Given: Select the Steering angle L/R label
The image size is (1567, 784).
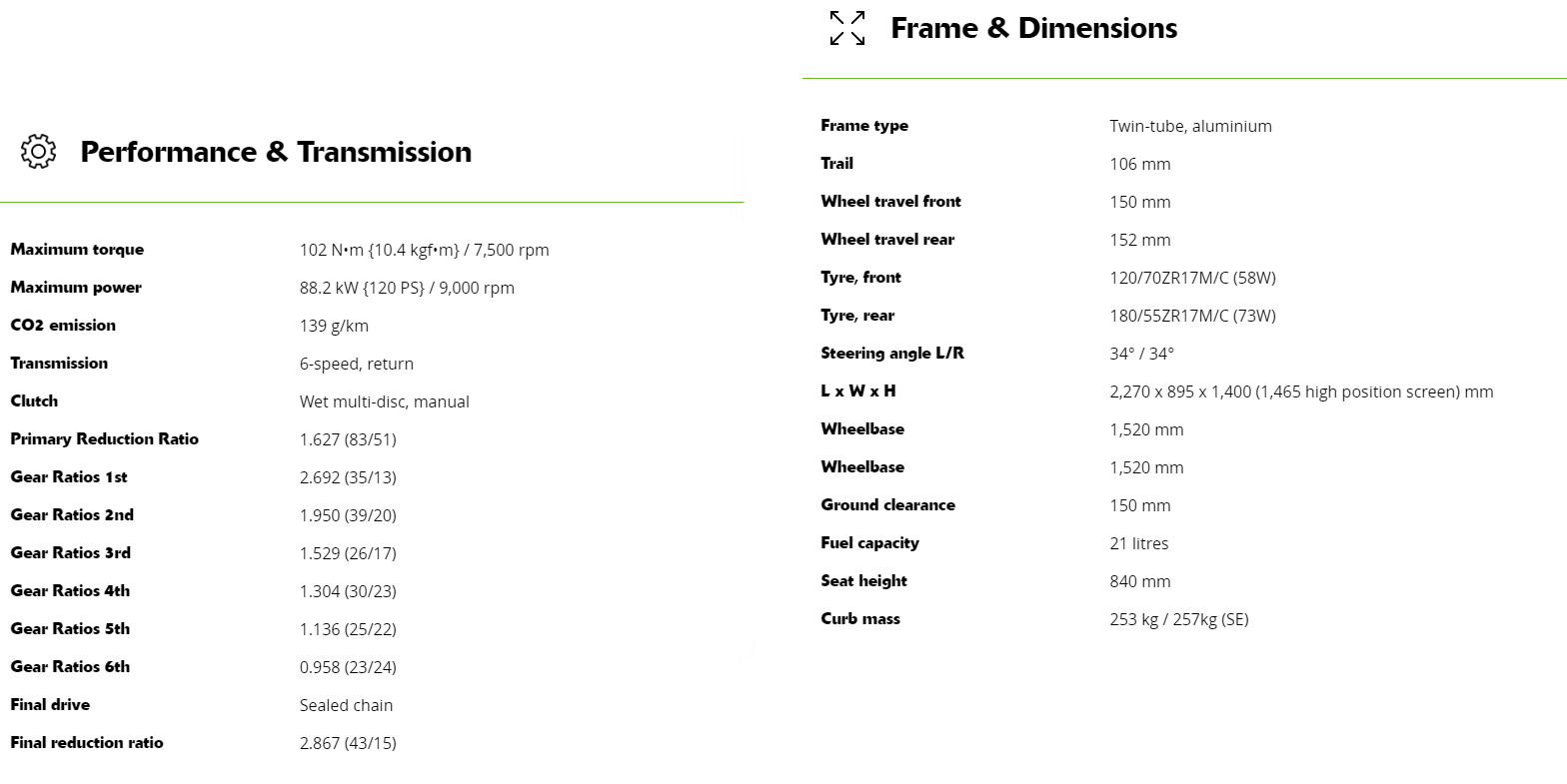Looking at the screenshot, I should pos(892,354).
